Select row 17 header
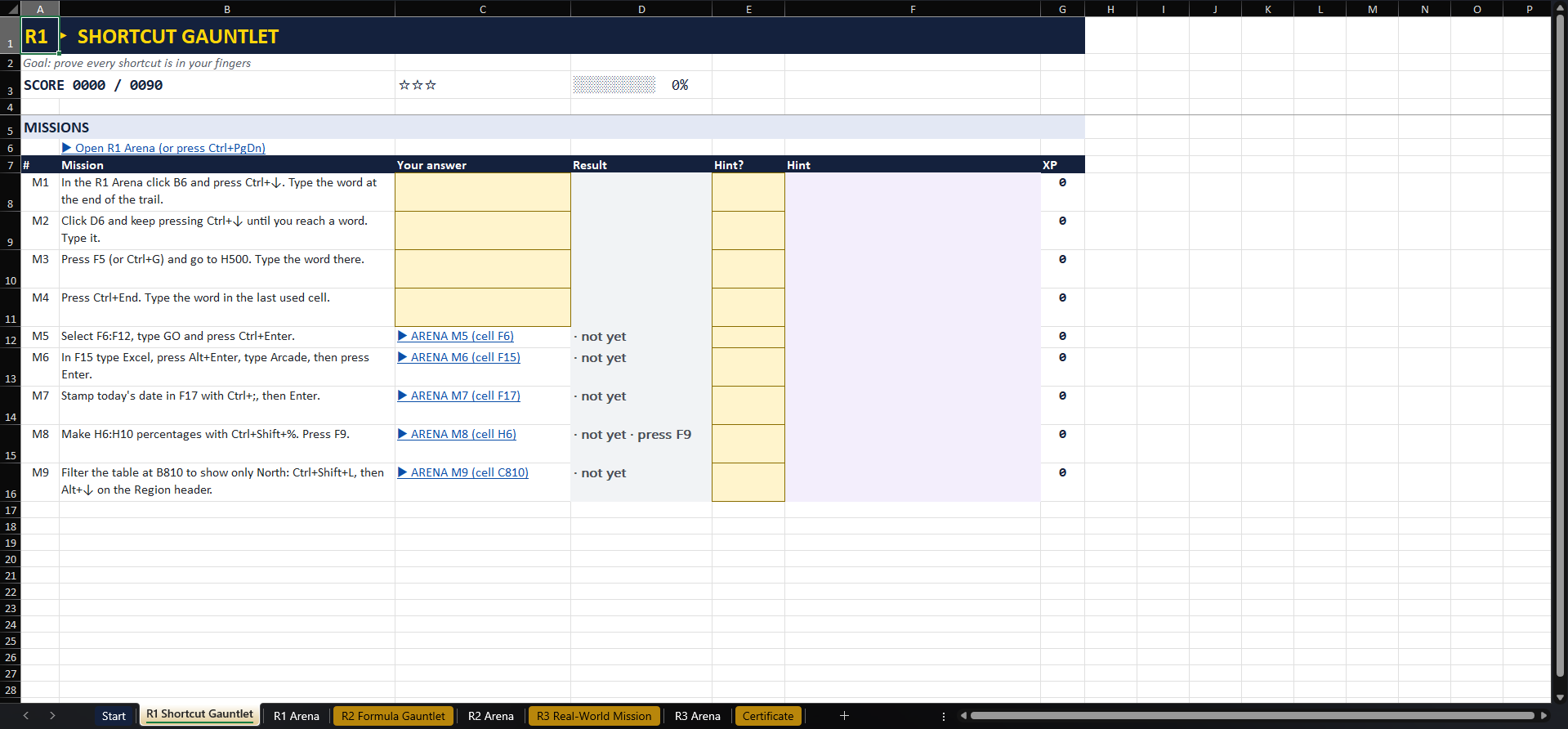Viewport: 1568px width, 729px height. coord(11,510)
